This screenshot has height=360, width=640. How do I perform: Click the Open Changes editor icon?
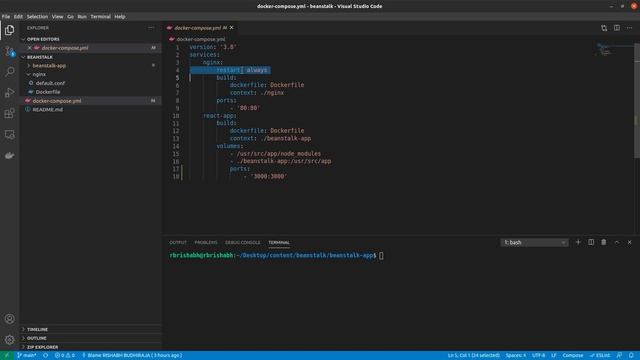604,28
